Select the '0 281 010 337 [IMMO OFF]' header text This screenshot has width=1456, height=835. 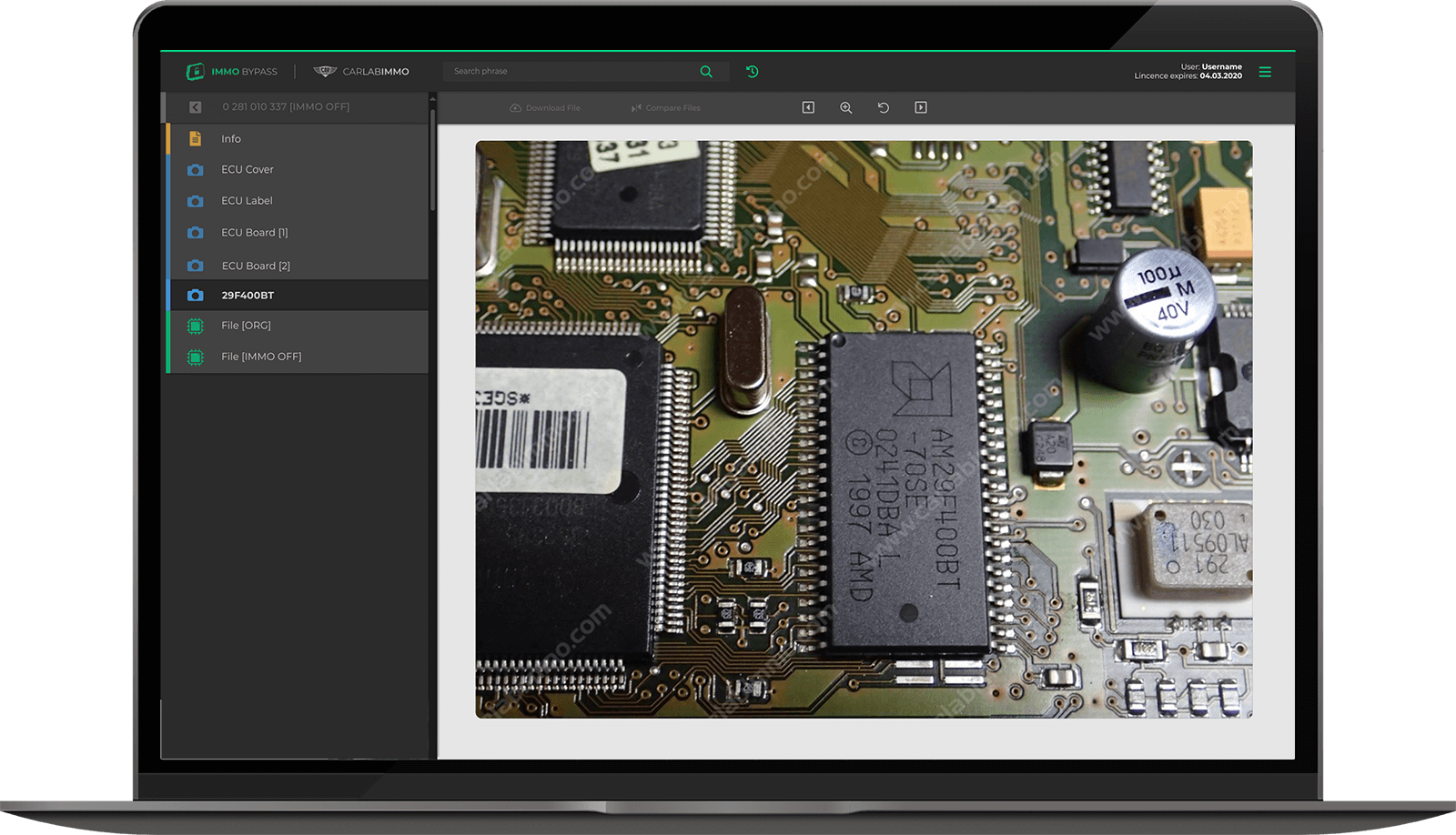tap(286, 106)
